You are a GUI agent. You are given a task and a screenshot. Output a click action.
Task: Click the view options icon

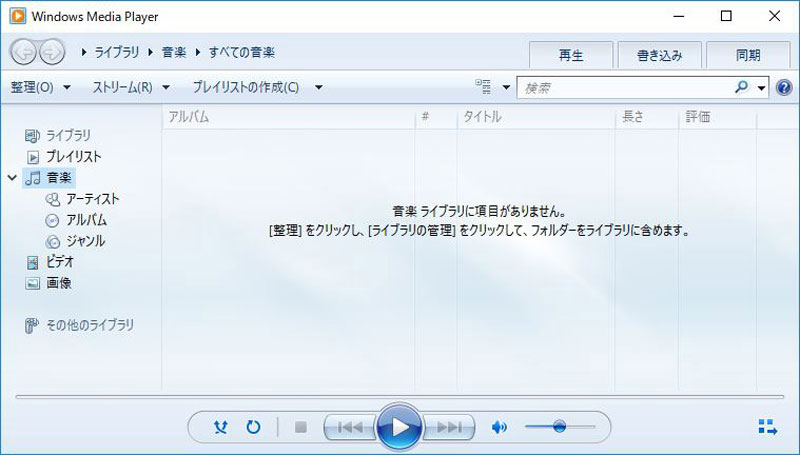[483, 87]
